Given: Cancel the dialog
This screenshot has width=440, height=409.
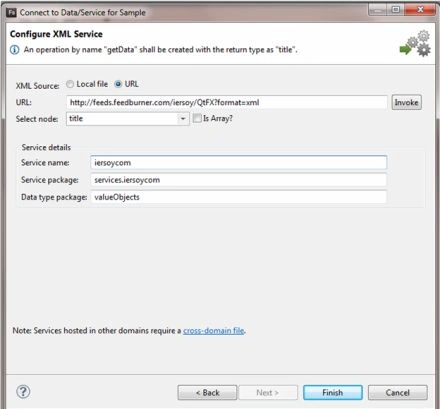Looking at the screenshot, I should [398, 393].
